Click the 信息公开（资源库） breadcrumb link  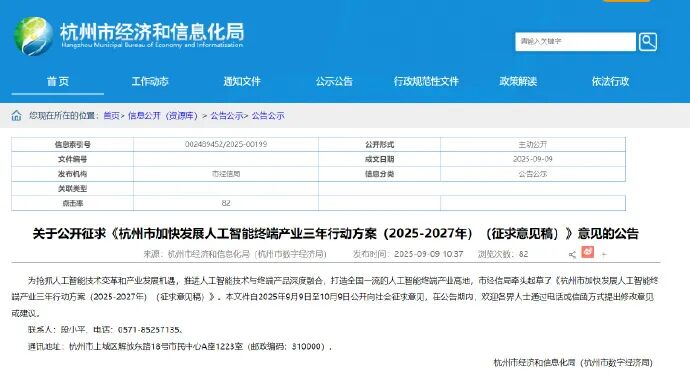pyautogui.click(x=163, y=116)
